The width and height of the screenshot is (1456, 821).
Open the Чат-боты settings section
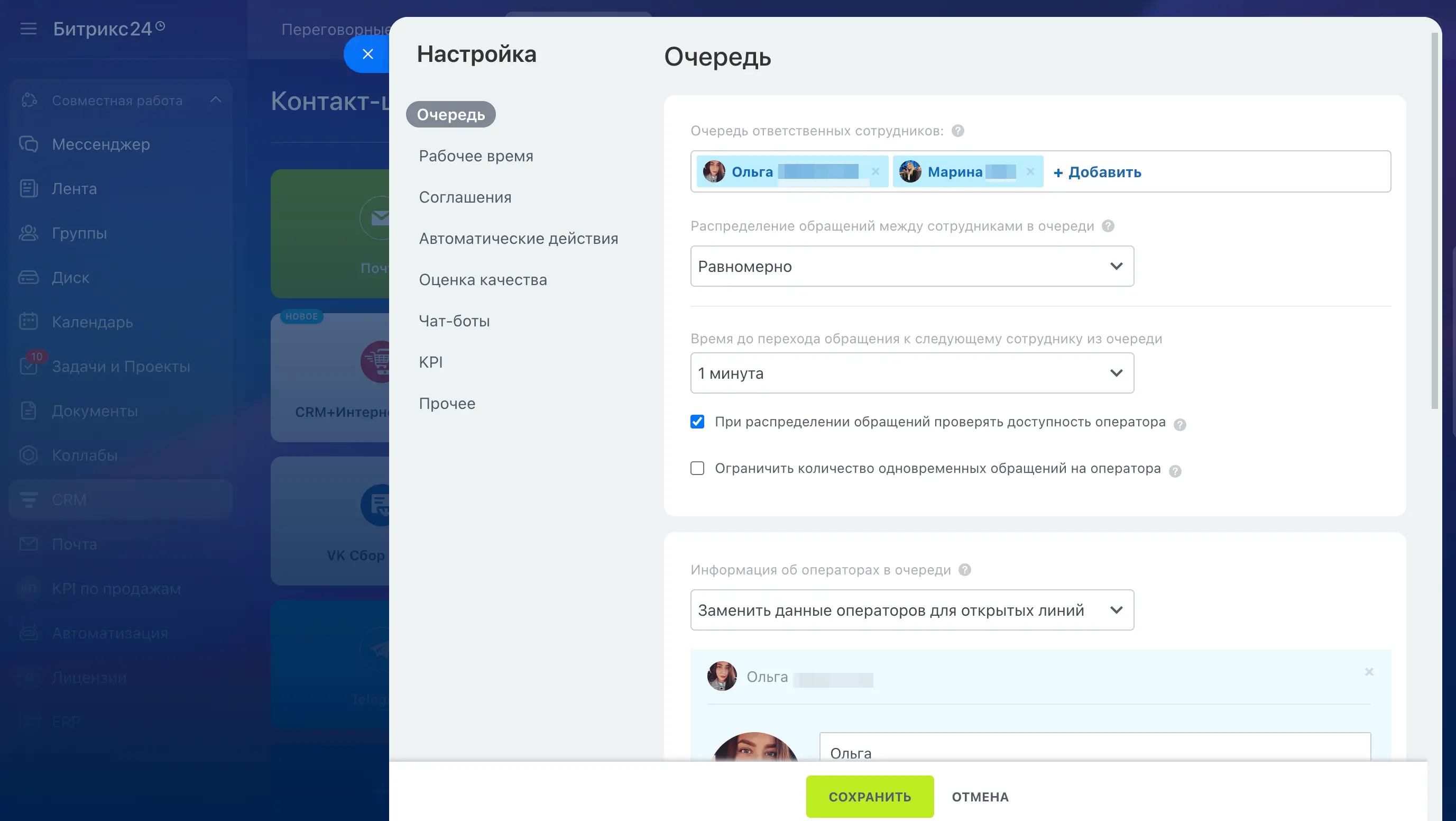pos(454,321)
